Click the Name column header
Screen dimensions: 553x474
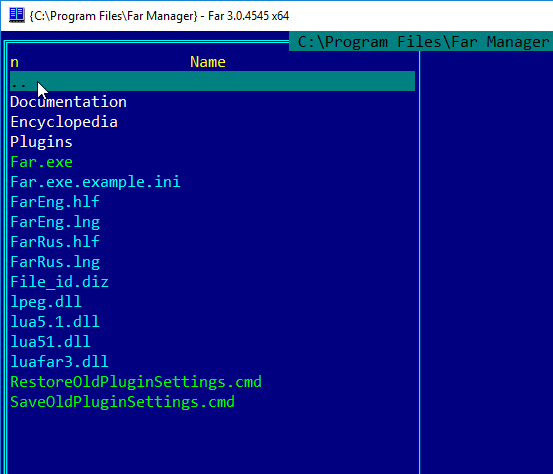point(208,62)
